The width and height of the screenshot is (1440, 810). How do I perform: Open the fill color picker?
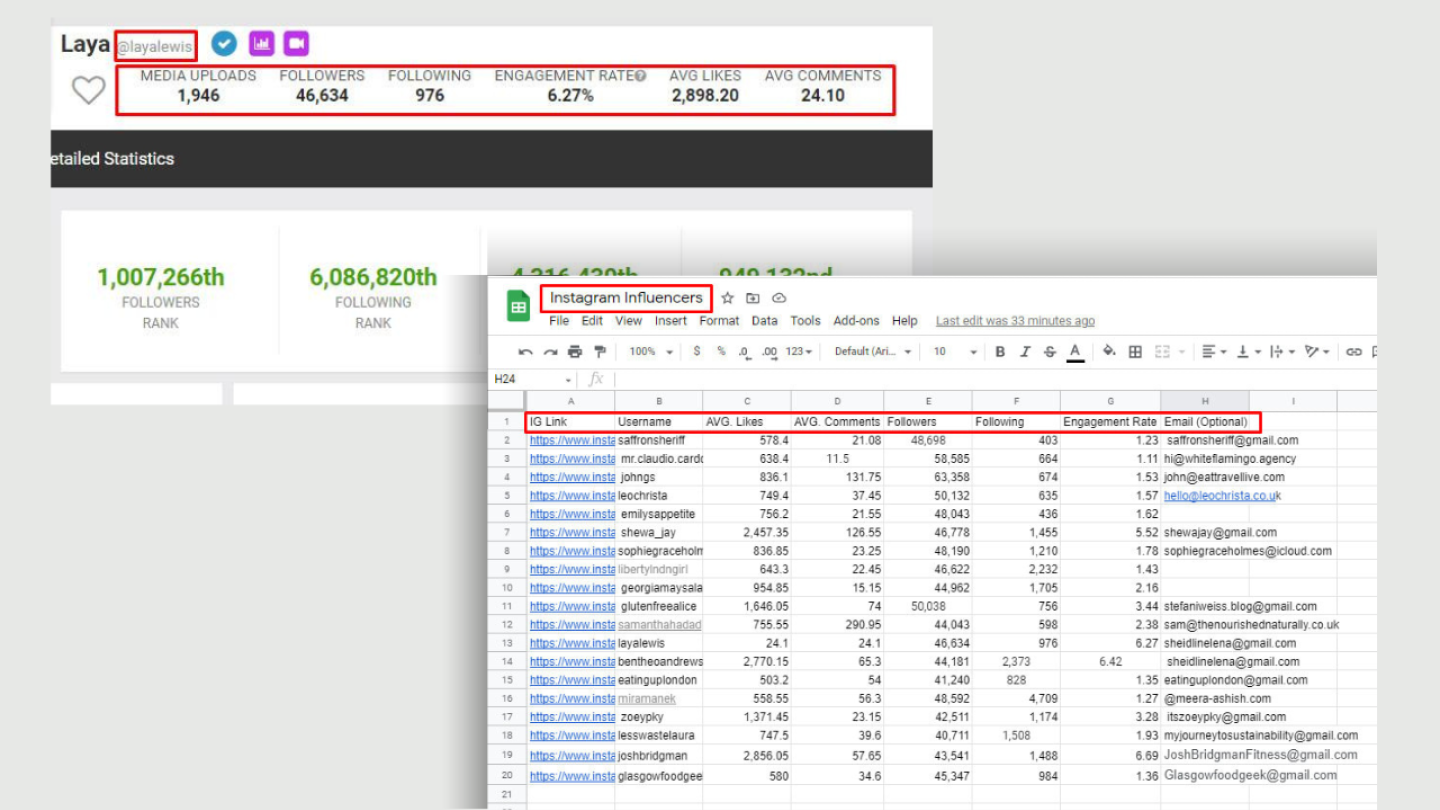[x=1109, y=352]
